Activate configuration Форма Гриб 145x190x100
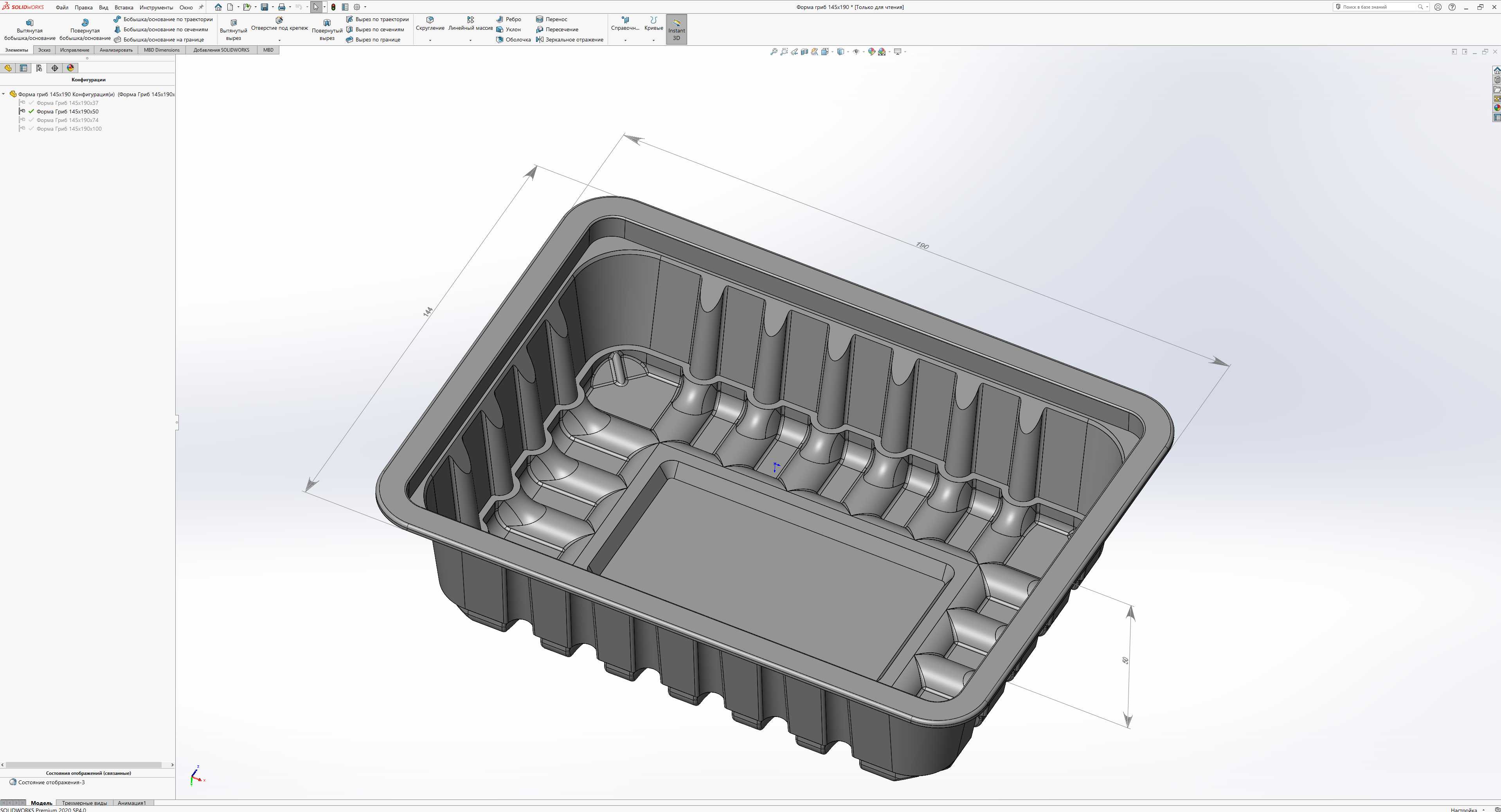The width and height of the screenshot is (1501, 812). pyautogui.click(x=69, y=129)
